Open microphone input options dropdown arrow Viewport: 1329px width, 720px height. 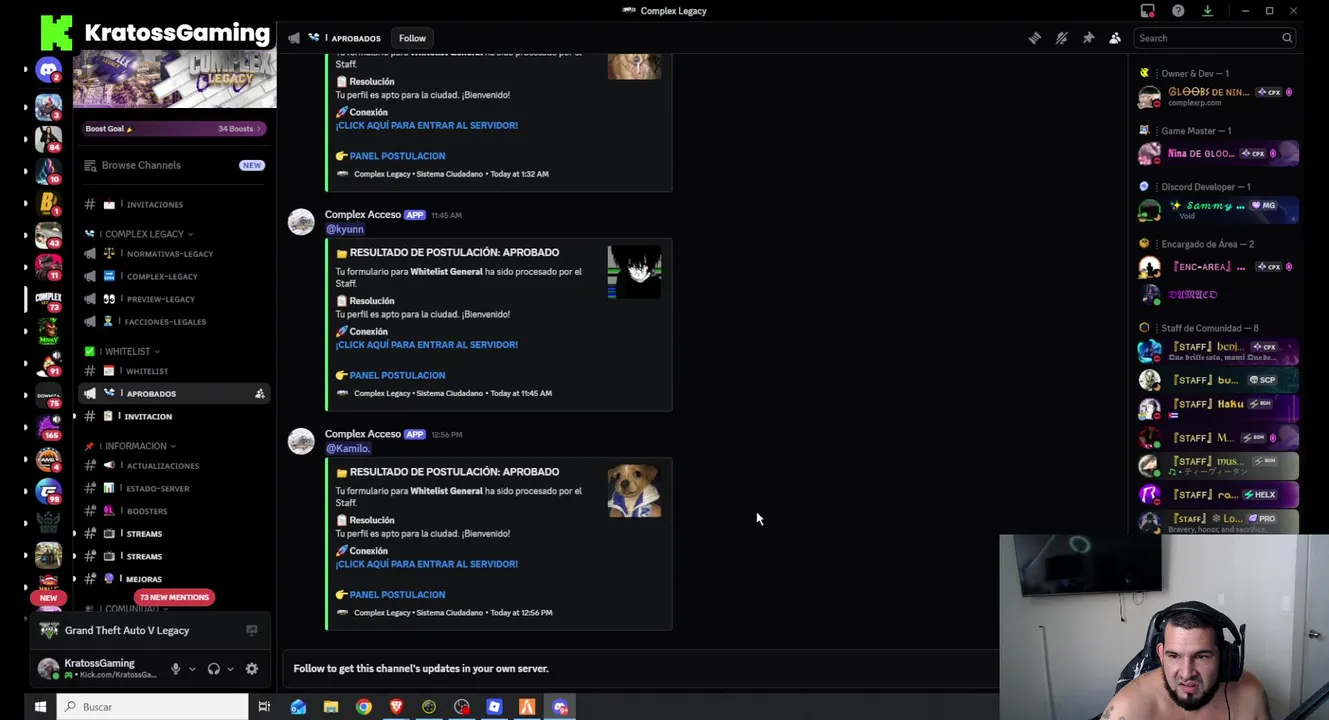point(192,669)
